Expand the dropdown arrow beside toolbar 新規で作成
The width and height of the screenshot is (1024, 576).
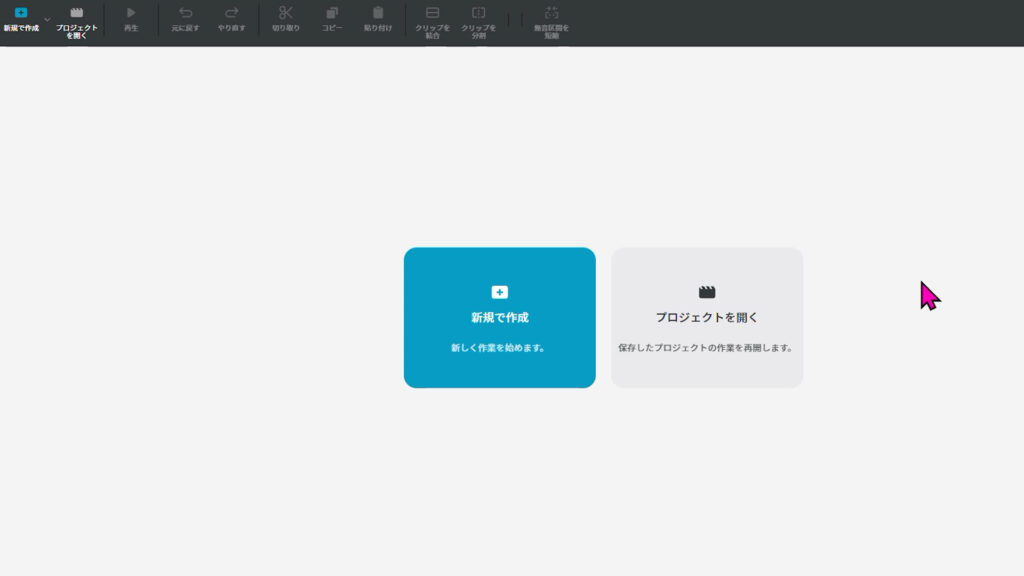(47, 19)
